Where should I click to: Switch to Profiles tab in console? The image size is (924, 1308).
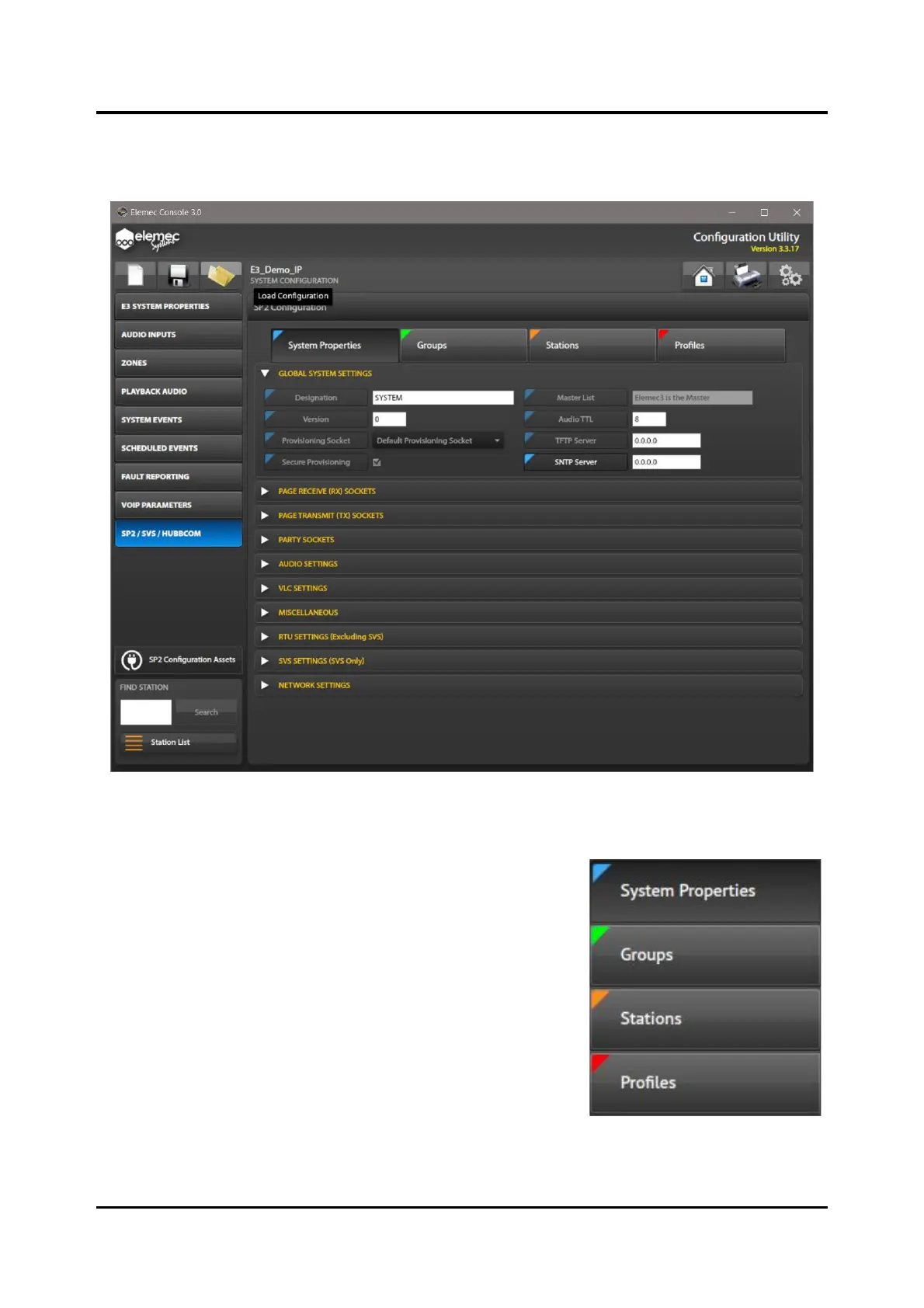(721, 346)
